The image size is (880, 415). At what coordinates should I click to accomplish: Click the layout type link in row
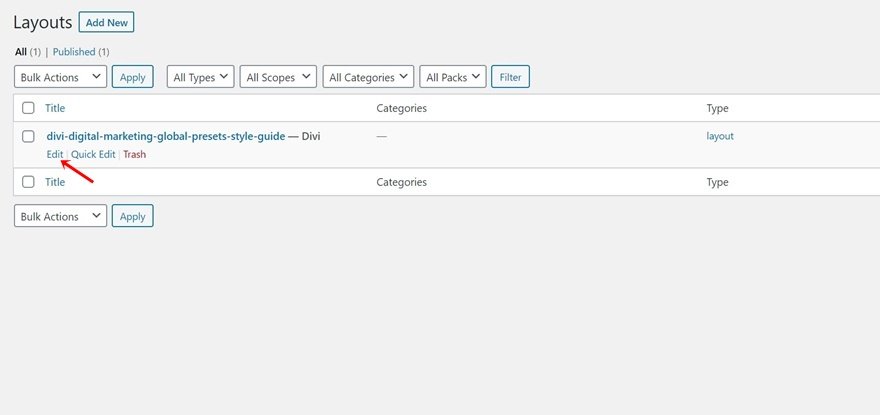click(x=720, y=136)
